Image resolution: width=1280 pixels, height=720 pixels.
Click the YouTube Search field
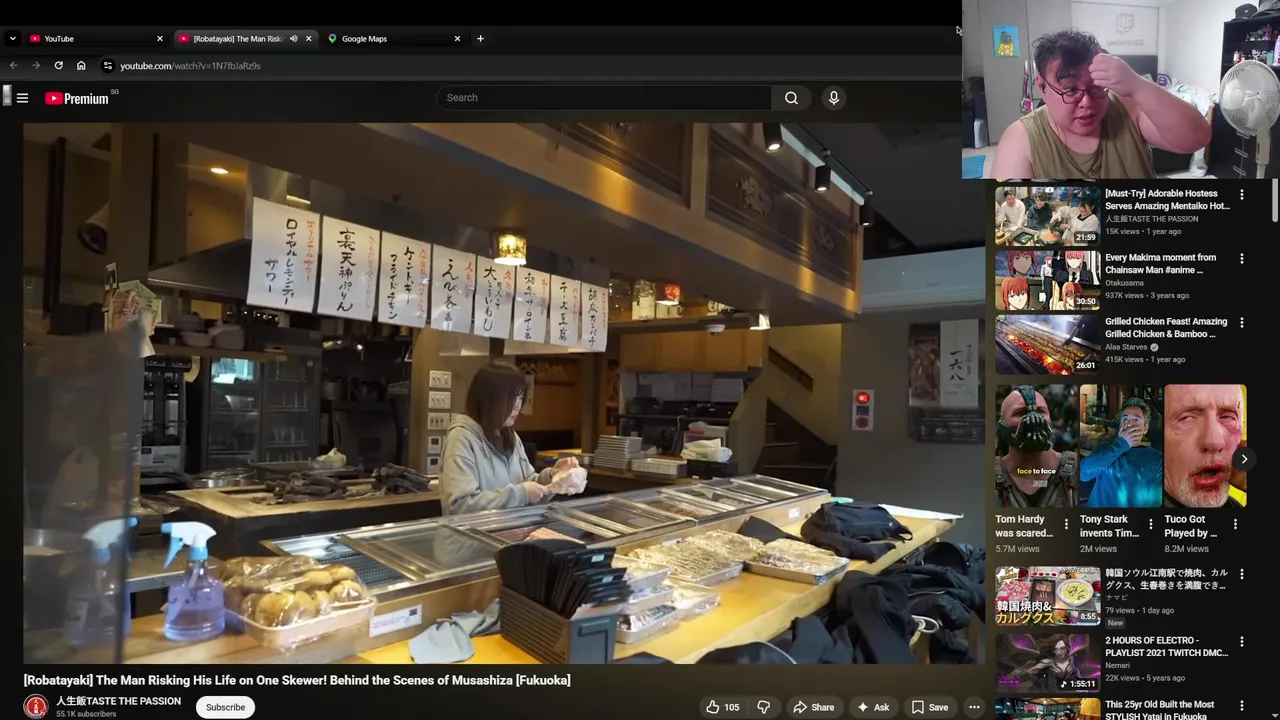point(603,98)
